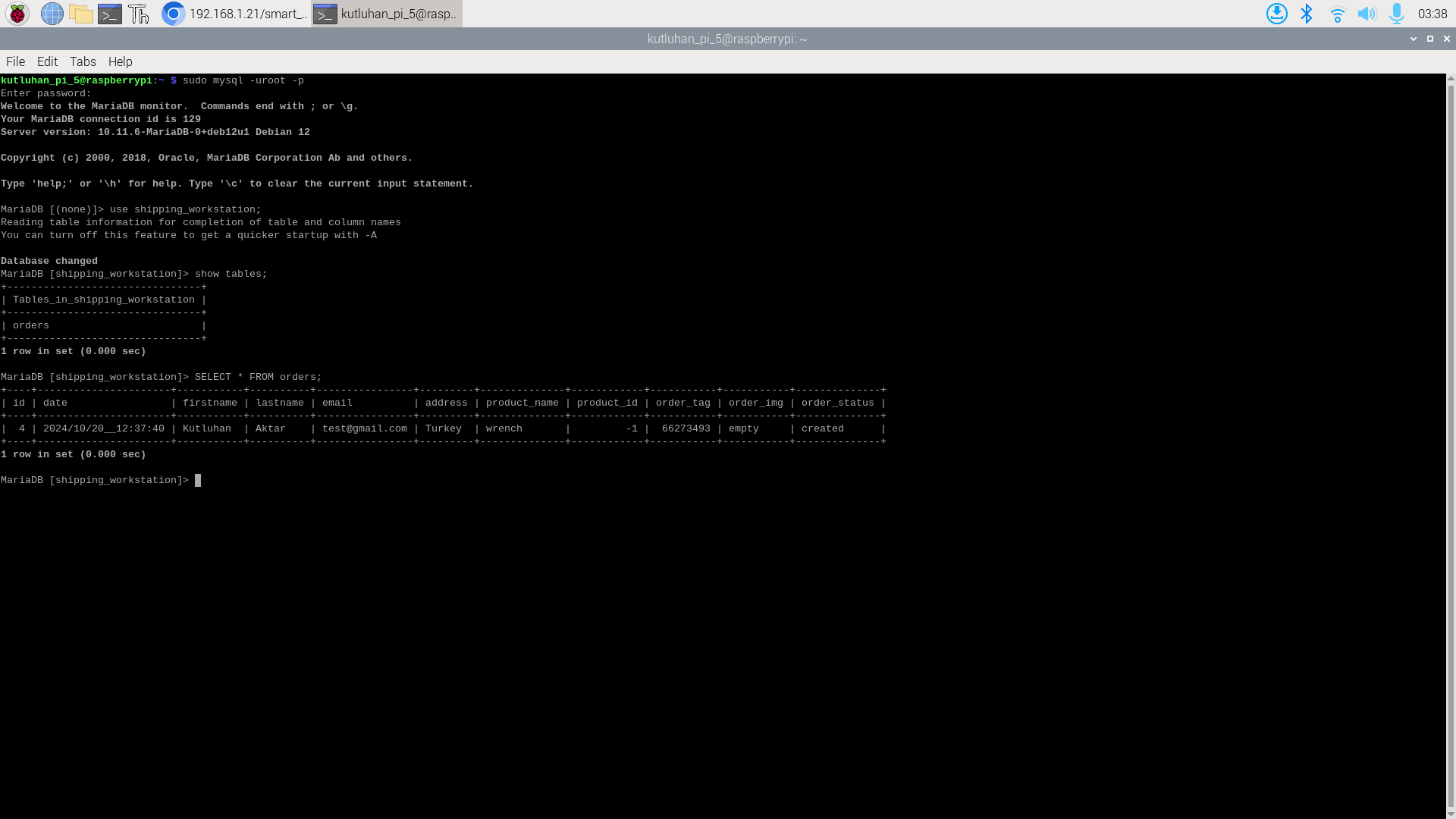Click the MariaDB terminal input field

(x=197, y=480)
